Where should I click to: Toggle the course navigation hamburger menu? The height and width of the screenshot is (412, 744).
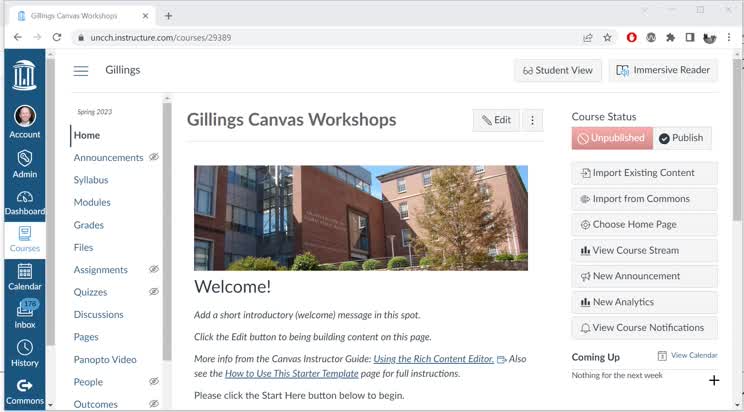coord(81,71)
